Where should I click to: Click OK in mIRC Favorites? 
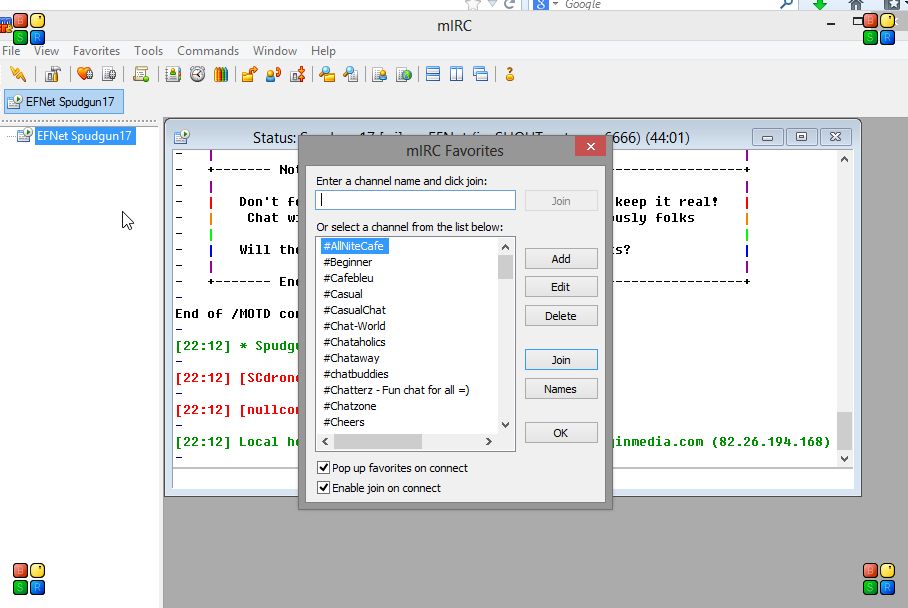561,433
